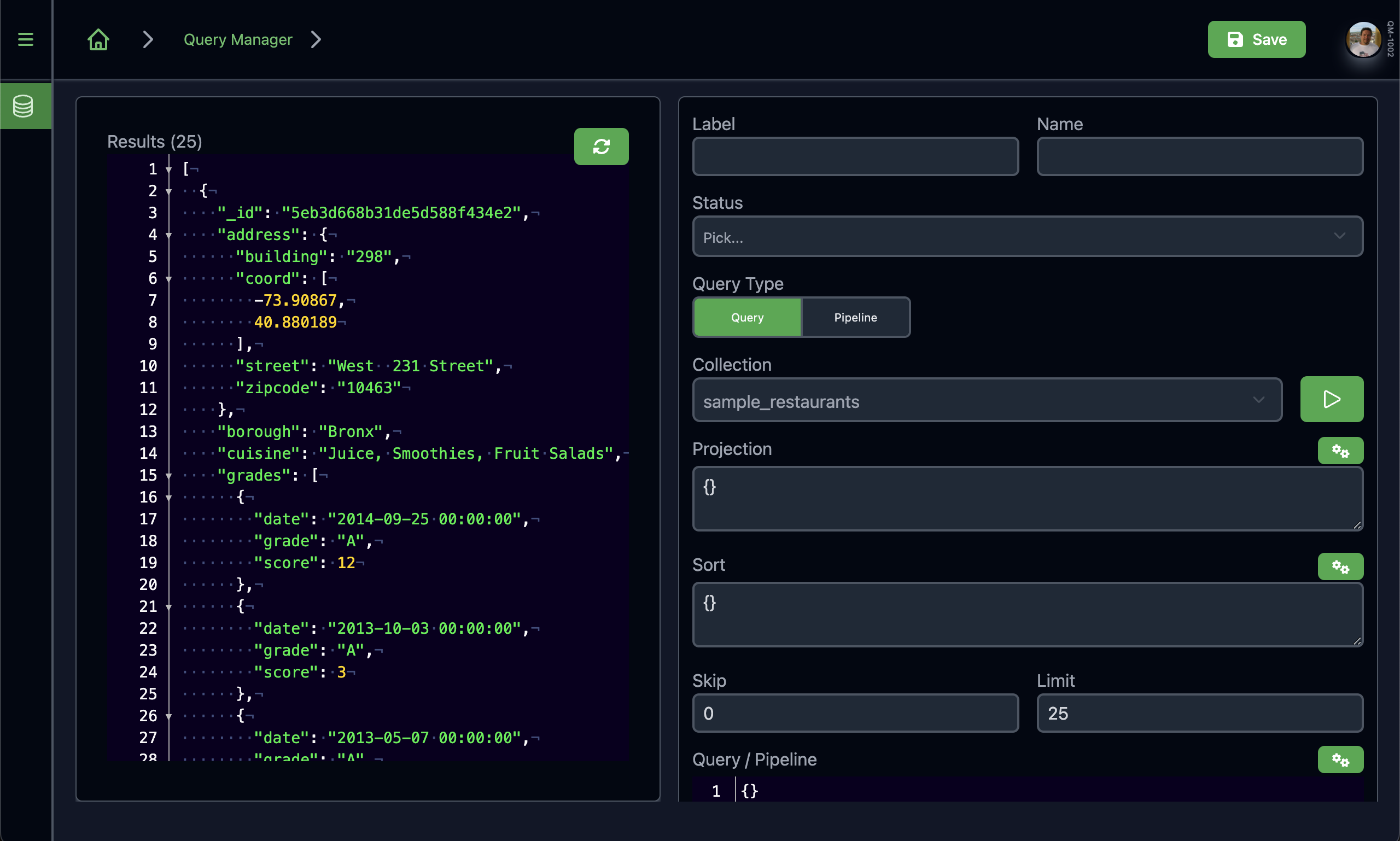Click the Save button
The height and width of the screenshot is (841, 1400).
[x=1256, y=39]
